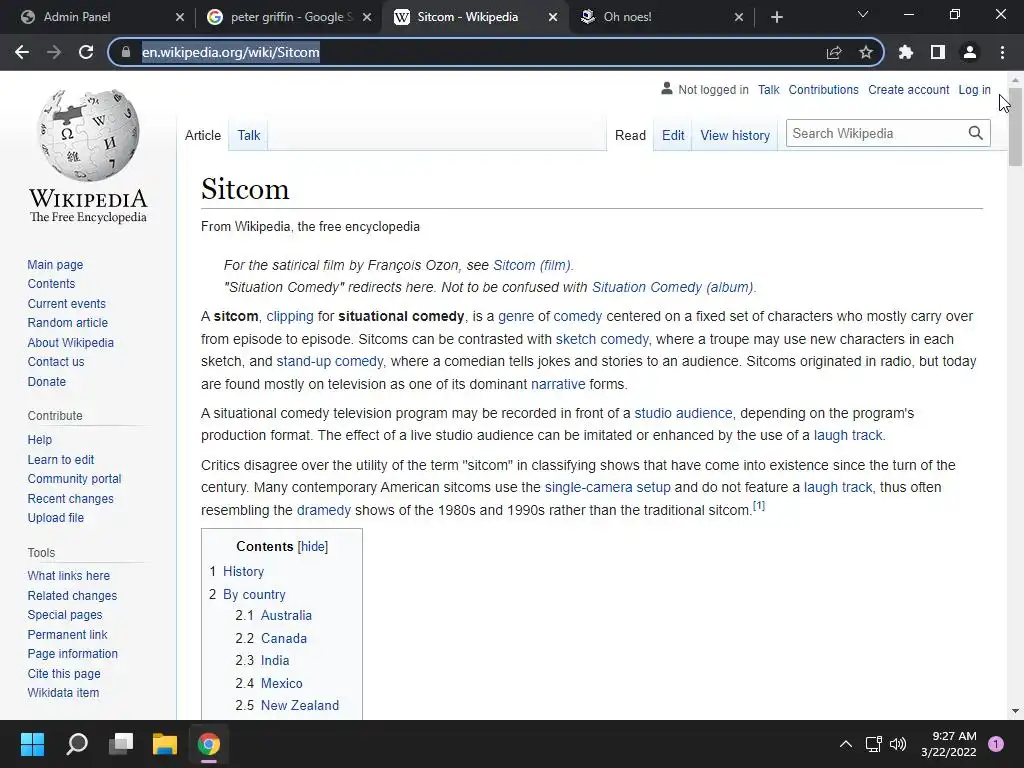Open the dramedy link
This screenshot has height=768, width=1024.
[x=323, y=510]
